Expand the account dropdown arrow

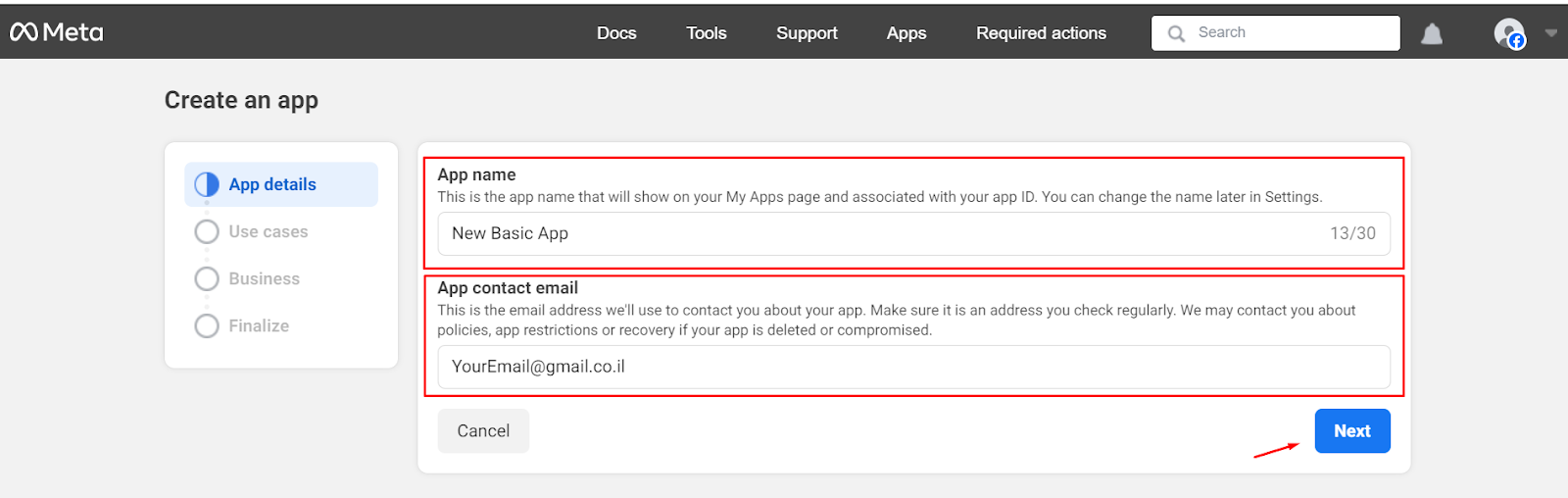click(1550, 33)
